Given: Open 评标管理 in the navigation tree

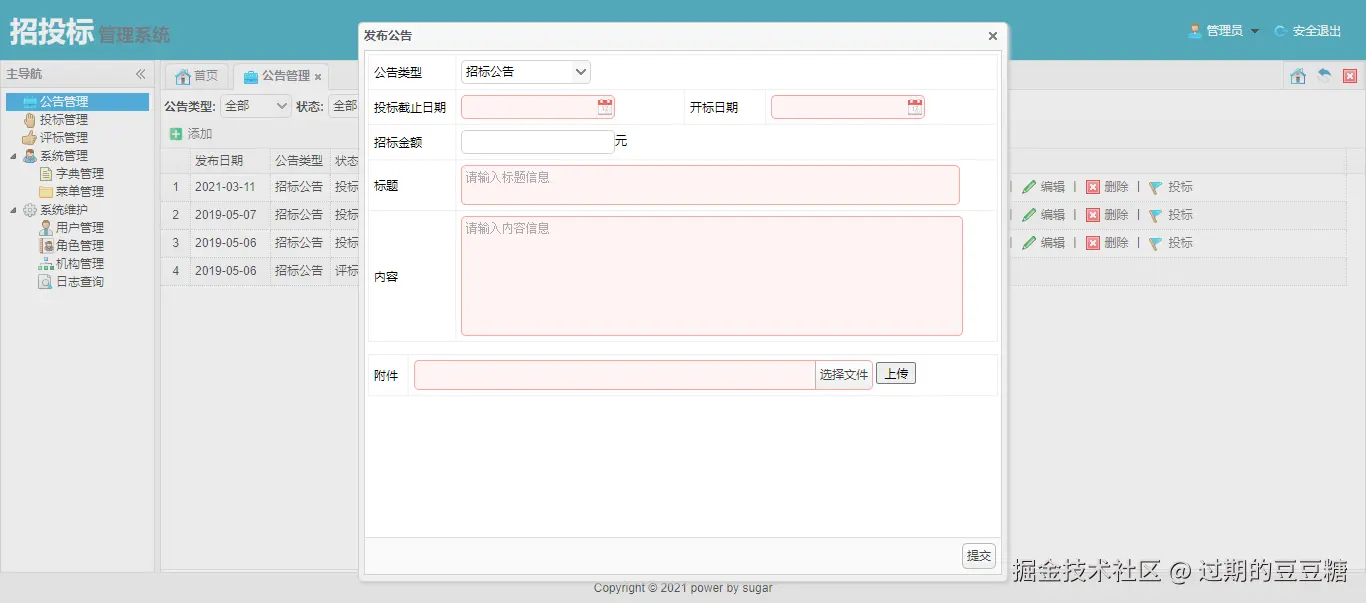Looking at the screenshot, I should [x=64, y=138].
